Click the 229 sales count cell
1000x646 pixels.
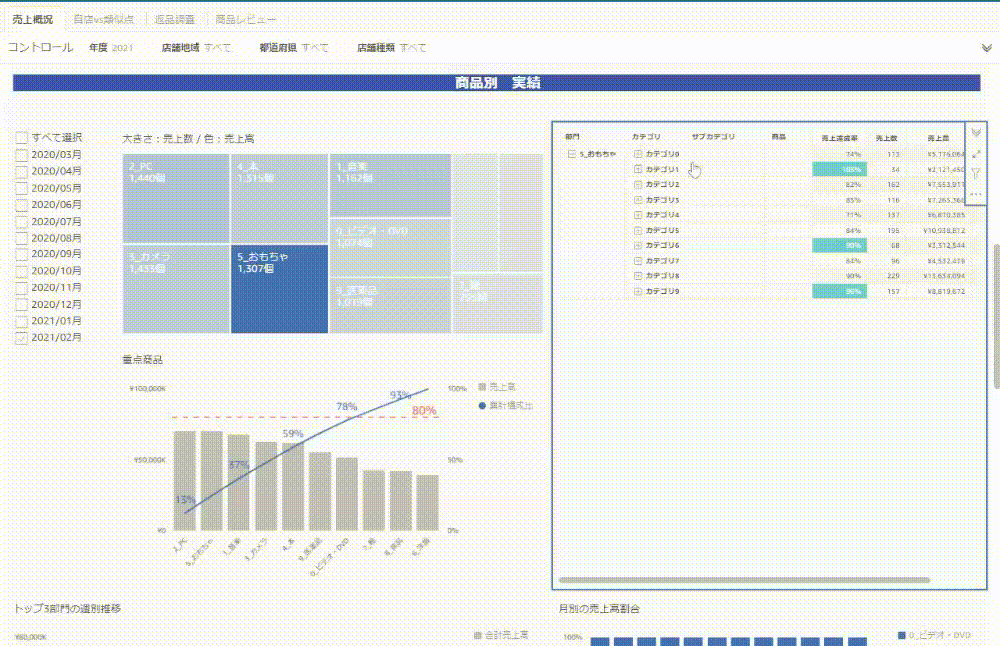click(x=893, y=276)
